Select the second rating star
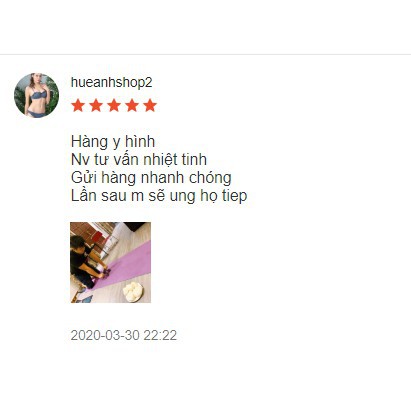This screenshot has height=411, width=411. pos(96,105)
